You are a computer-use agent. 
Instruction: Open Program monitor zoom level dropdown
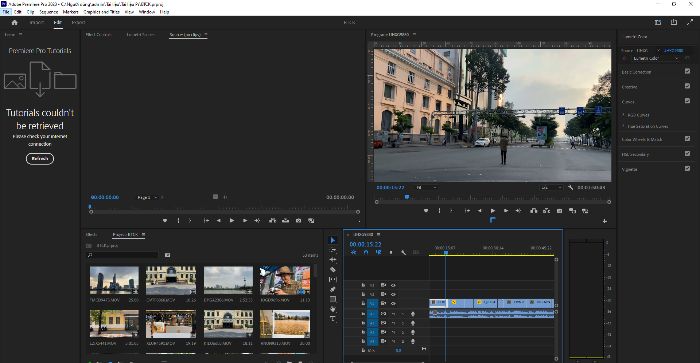[426, 188]
